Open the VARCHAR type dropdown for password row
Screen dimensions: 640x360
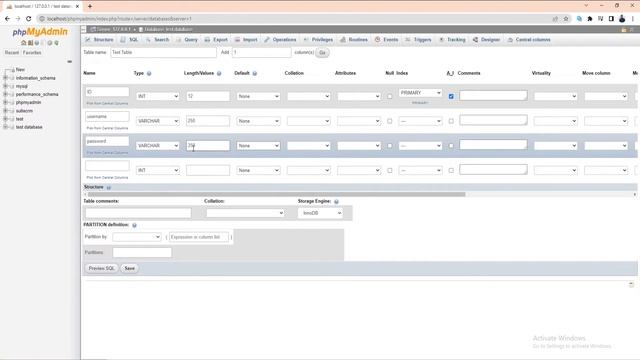coord(158,146)
